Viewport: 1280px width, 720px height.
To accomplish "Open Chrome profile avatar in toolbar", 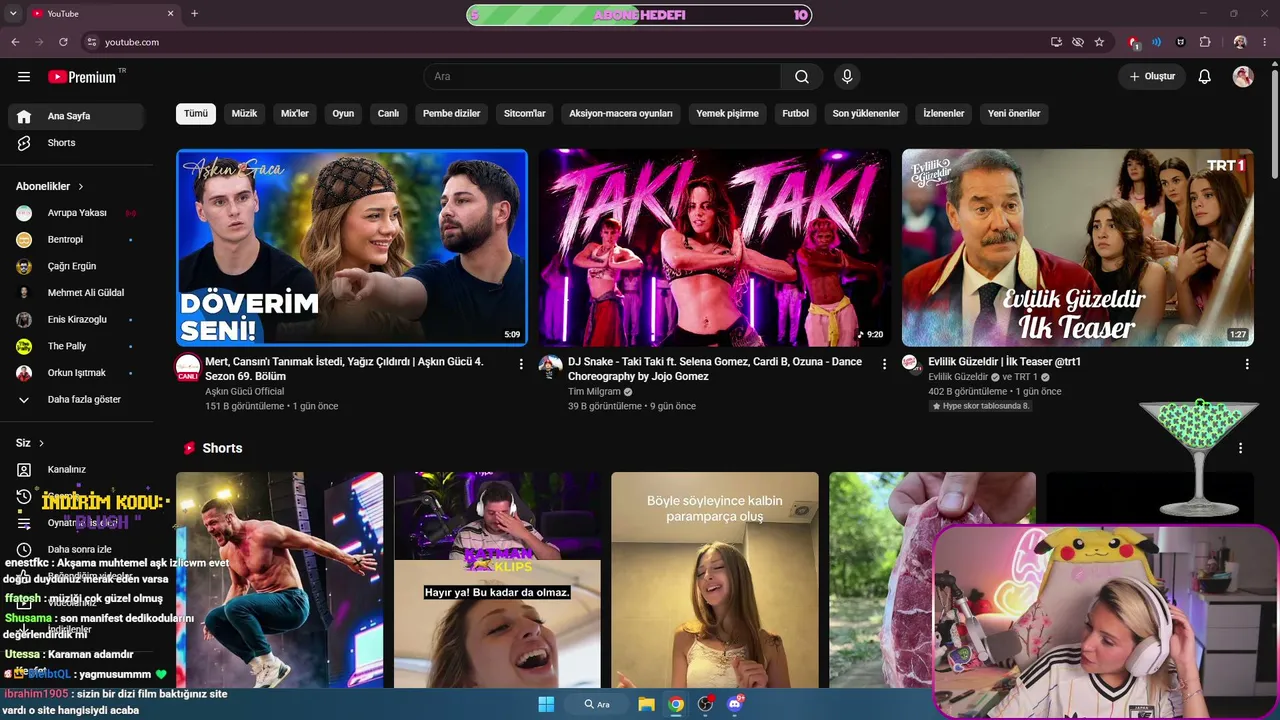I will click(x=1240, y=42).
